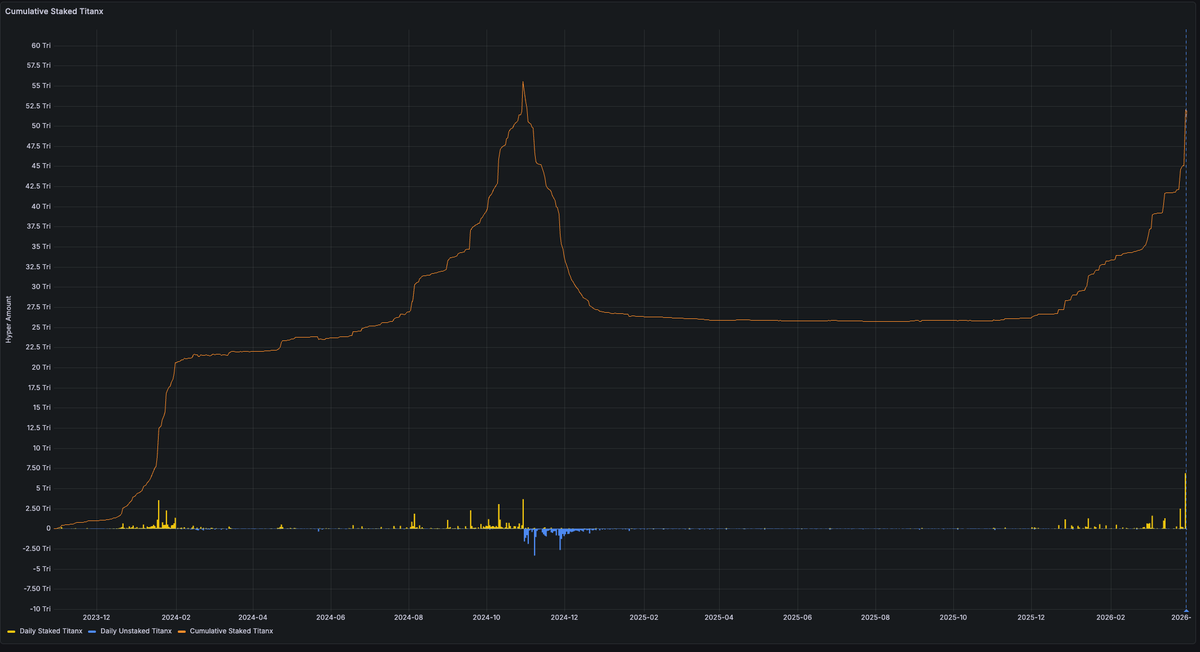Viewport: 1200px width, 652px height.
Task: Toggle Cumulative Staked Titanx series in legend
Action: [231, 631]
